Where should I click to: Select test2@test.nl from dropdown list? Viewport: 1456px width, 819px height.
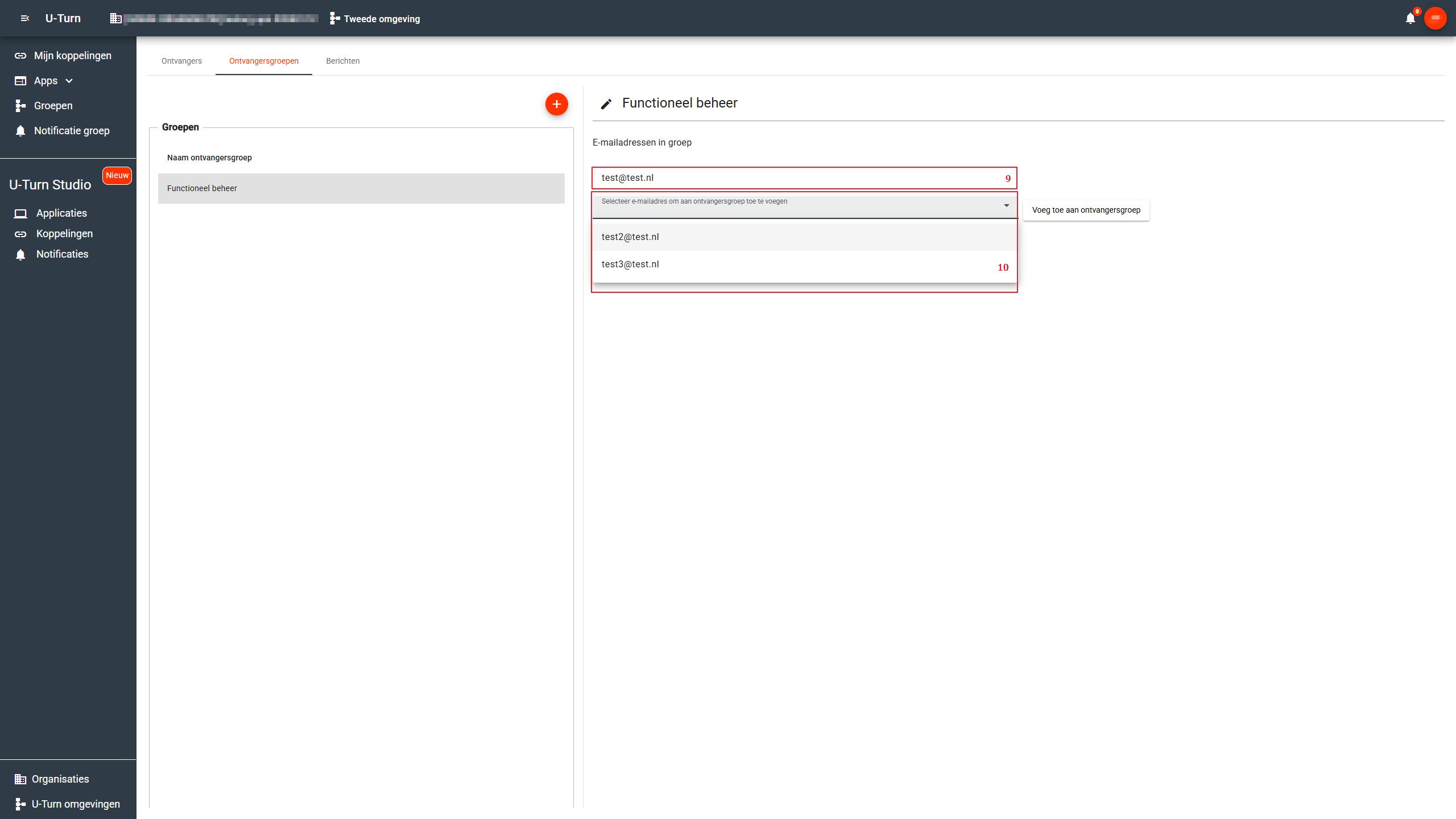pos(630,237)
